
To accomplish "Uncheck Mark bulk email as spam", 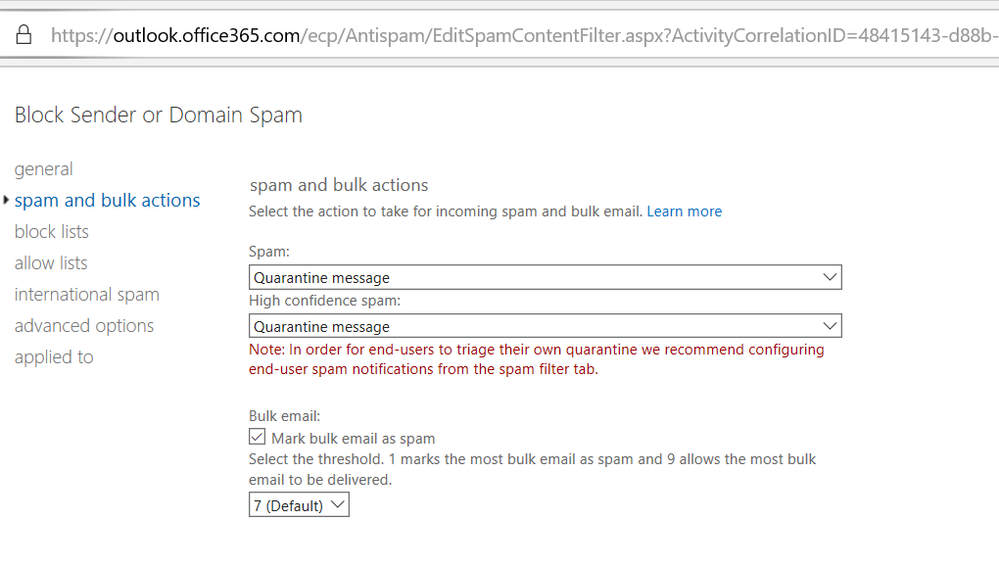I will point(257,438).
